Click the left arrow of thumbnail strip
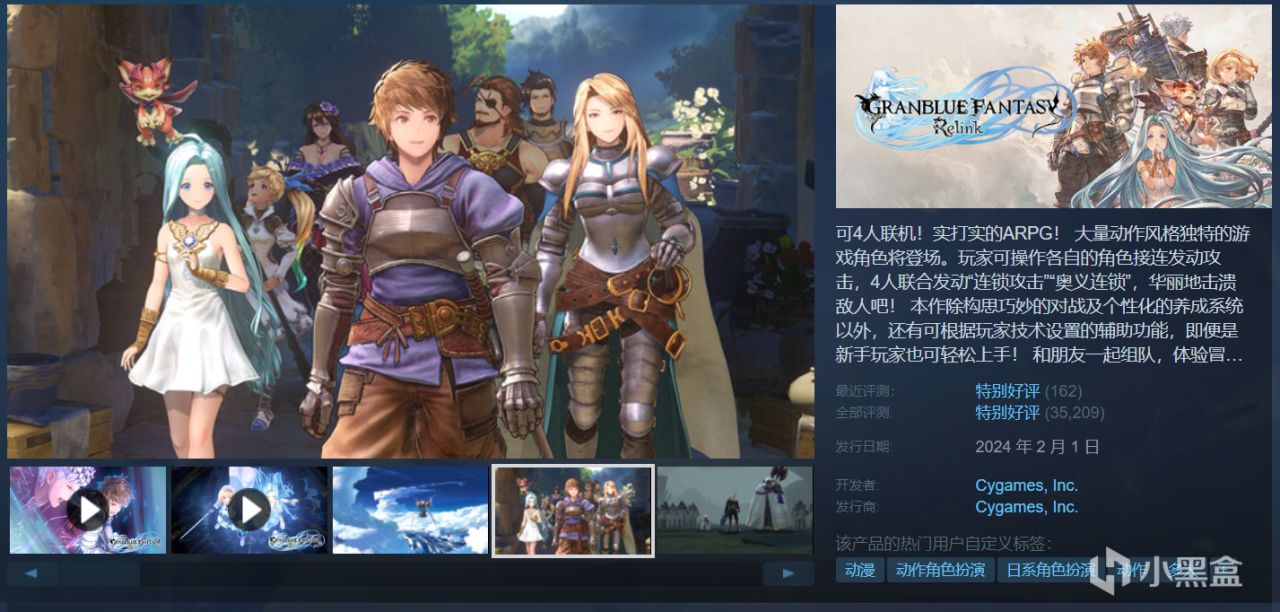This screenshot has height=612, width=1280. [x=32, y=573]
